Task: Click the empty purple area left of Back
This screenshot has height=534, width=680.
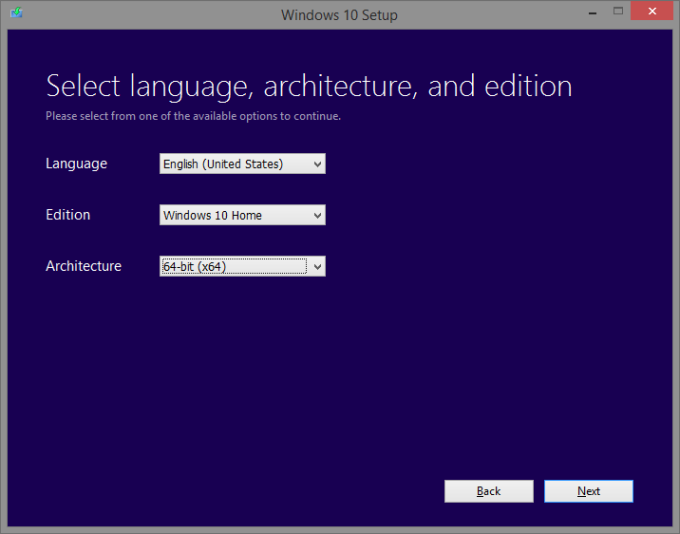Action: [250, 490]
